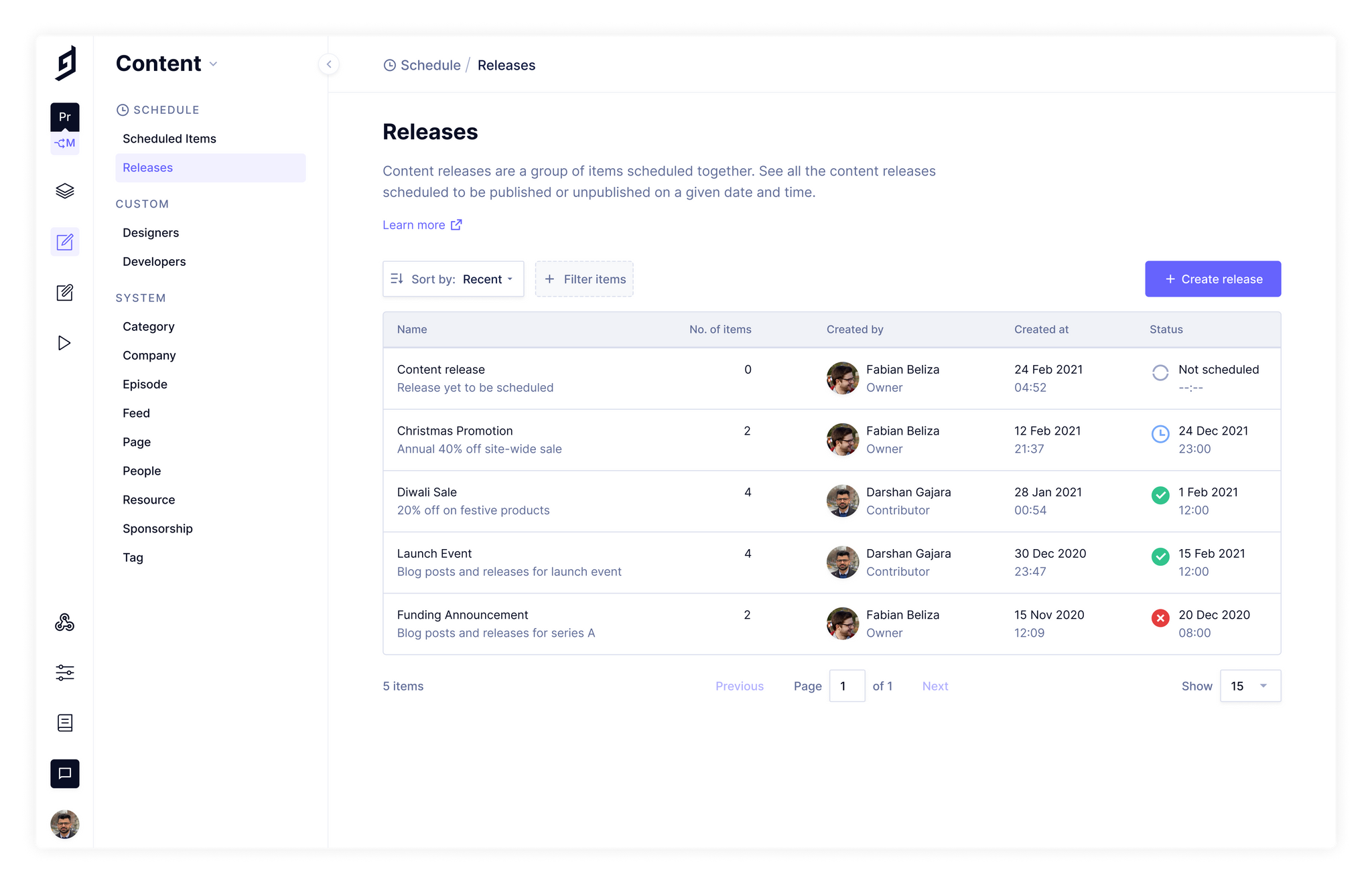Click the Hygraph logo icon
The image size is (1372, 884).
[65, 64]
